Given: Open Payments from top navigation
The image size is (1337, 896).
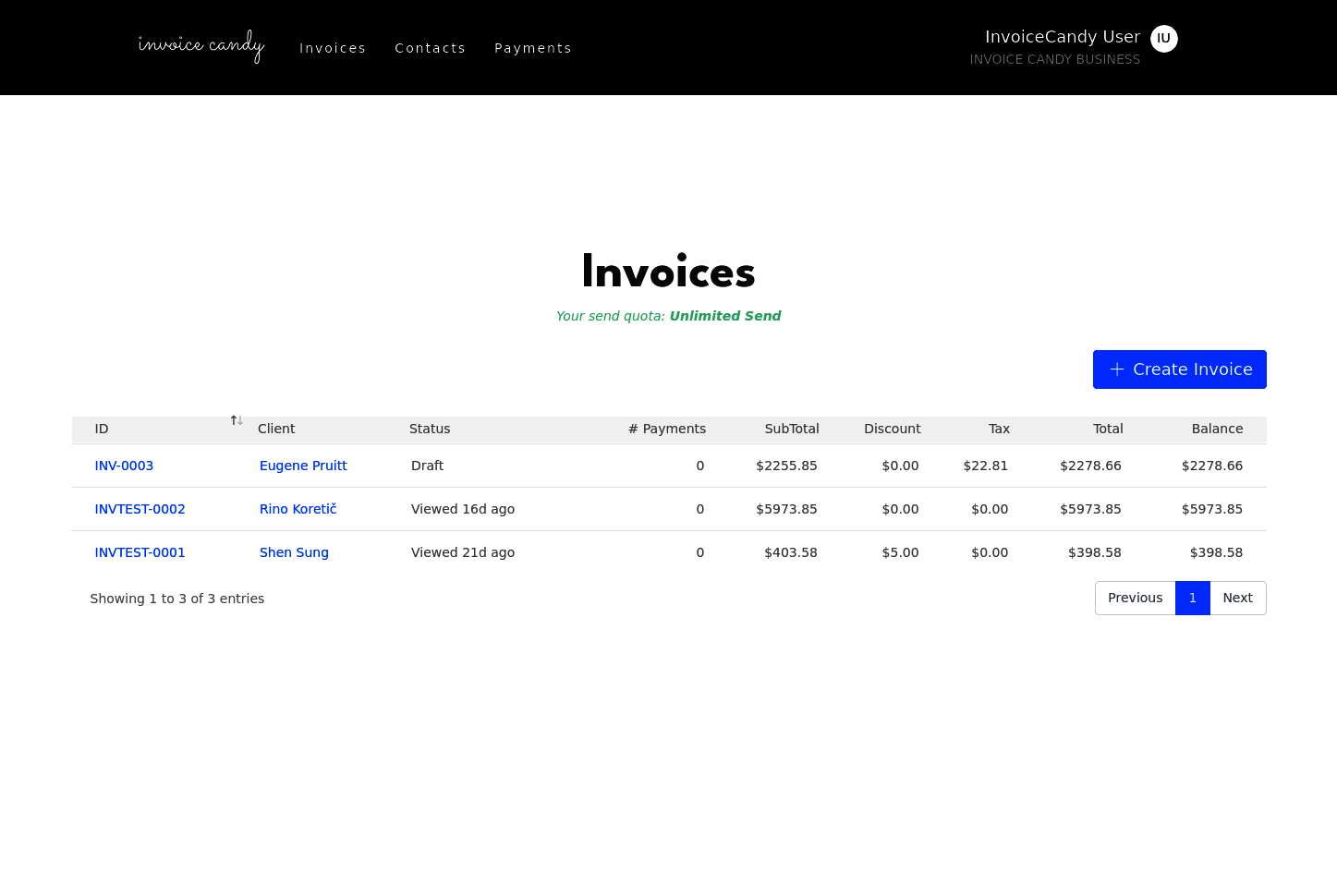Looking at the screenshot, I should (x=533, y=48).
